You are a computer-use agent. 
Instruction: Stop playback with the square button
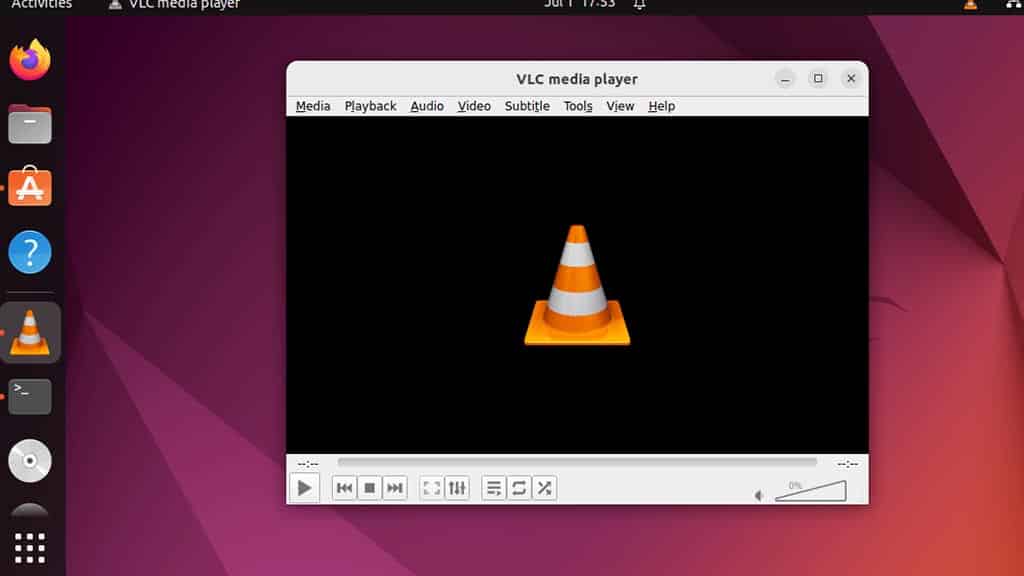370,488
